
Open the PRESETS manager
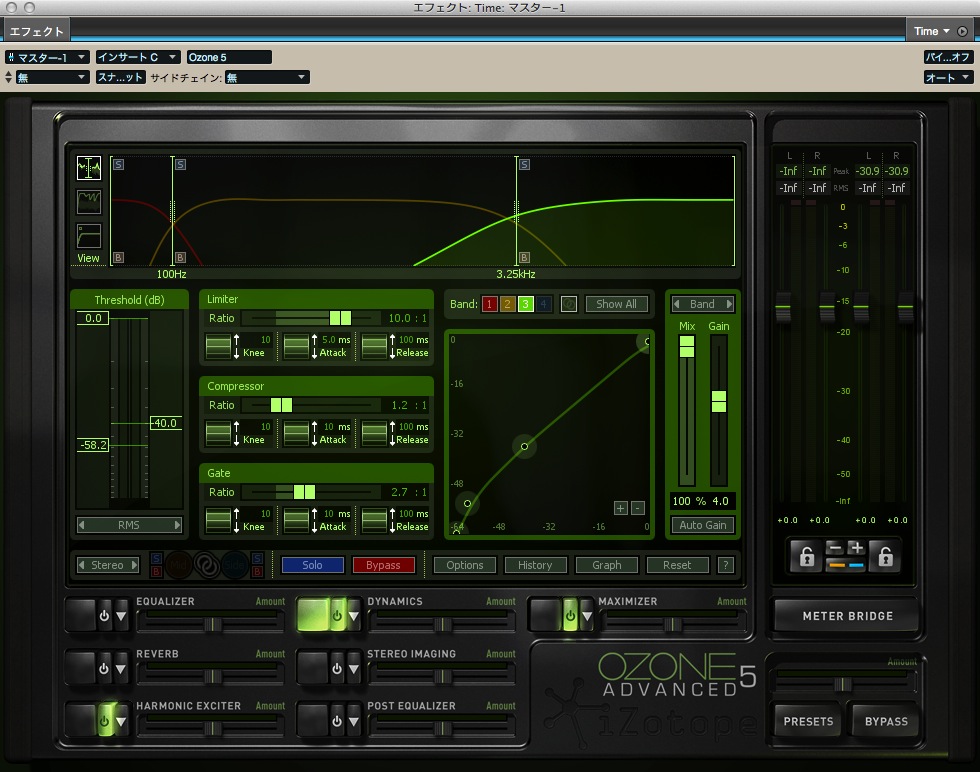coord(808,721)
